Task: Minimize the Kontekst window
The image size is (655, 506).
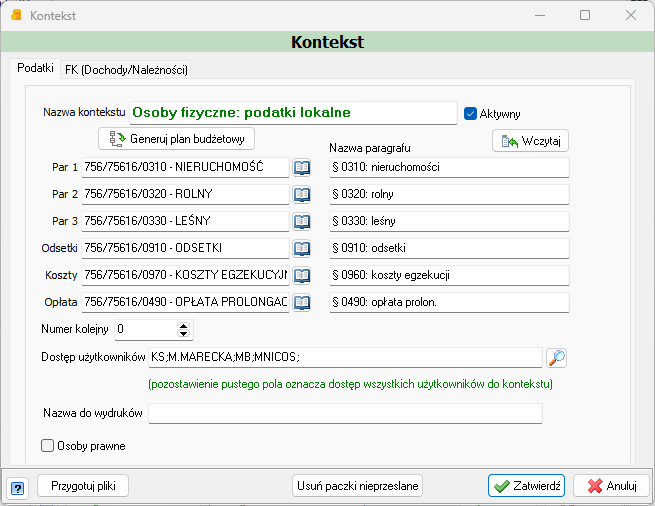Action: pos(540,15)
